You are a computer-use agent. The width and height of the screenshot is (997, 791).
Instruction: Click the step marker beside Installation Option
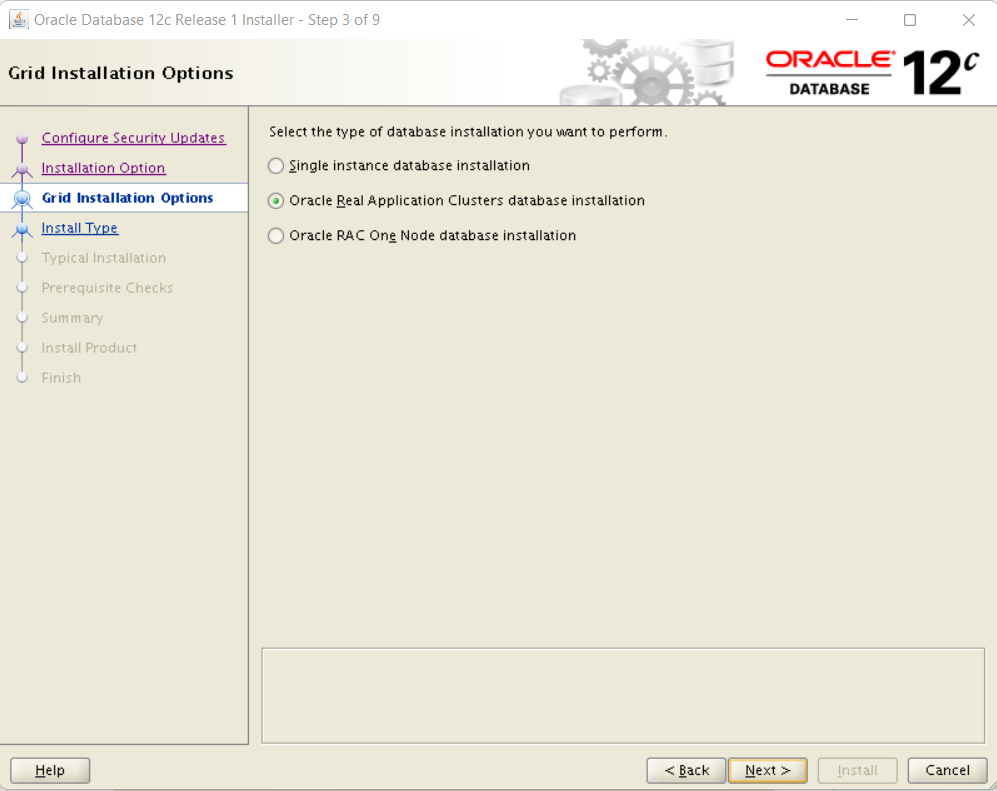coord(22,169)
